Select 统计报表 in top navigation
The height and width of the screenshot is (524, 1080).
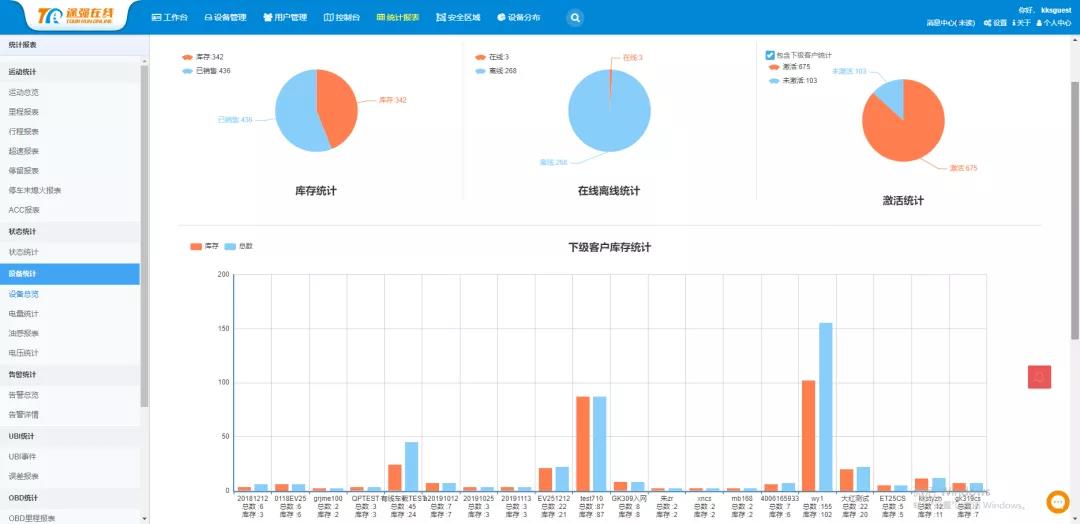pyautogui.click(x=398, y=17)
